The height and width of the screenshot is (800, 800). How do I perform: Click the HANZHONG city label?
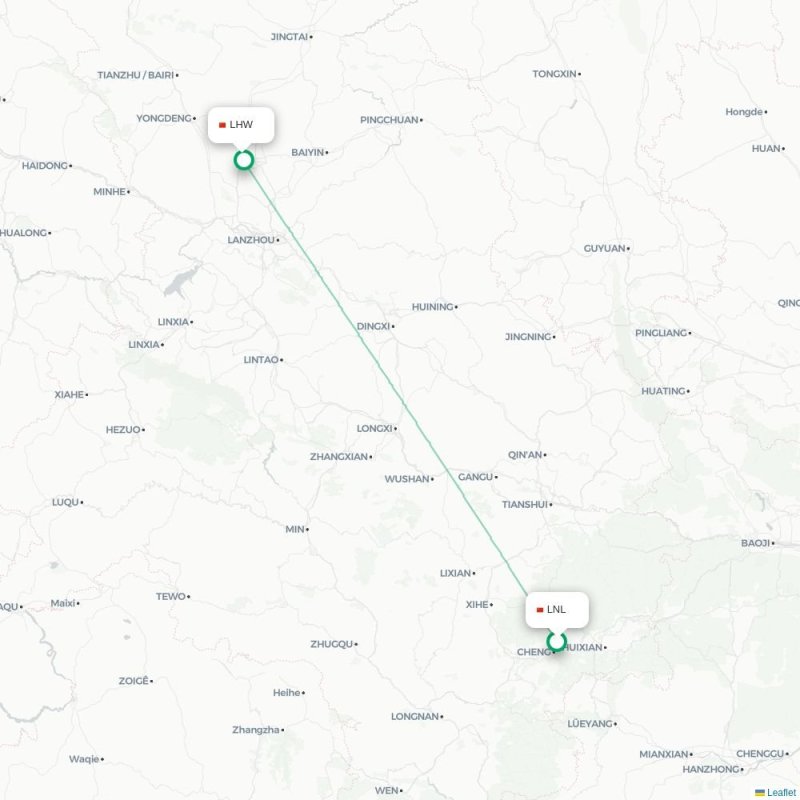pyautogui.click(x=713, y=769)
